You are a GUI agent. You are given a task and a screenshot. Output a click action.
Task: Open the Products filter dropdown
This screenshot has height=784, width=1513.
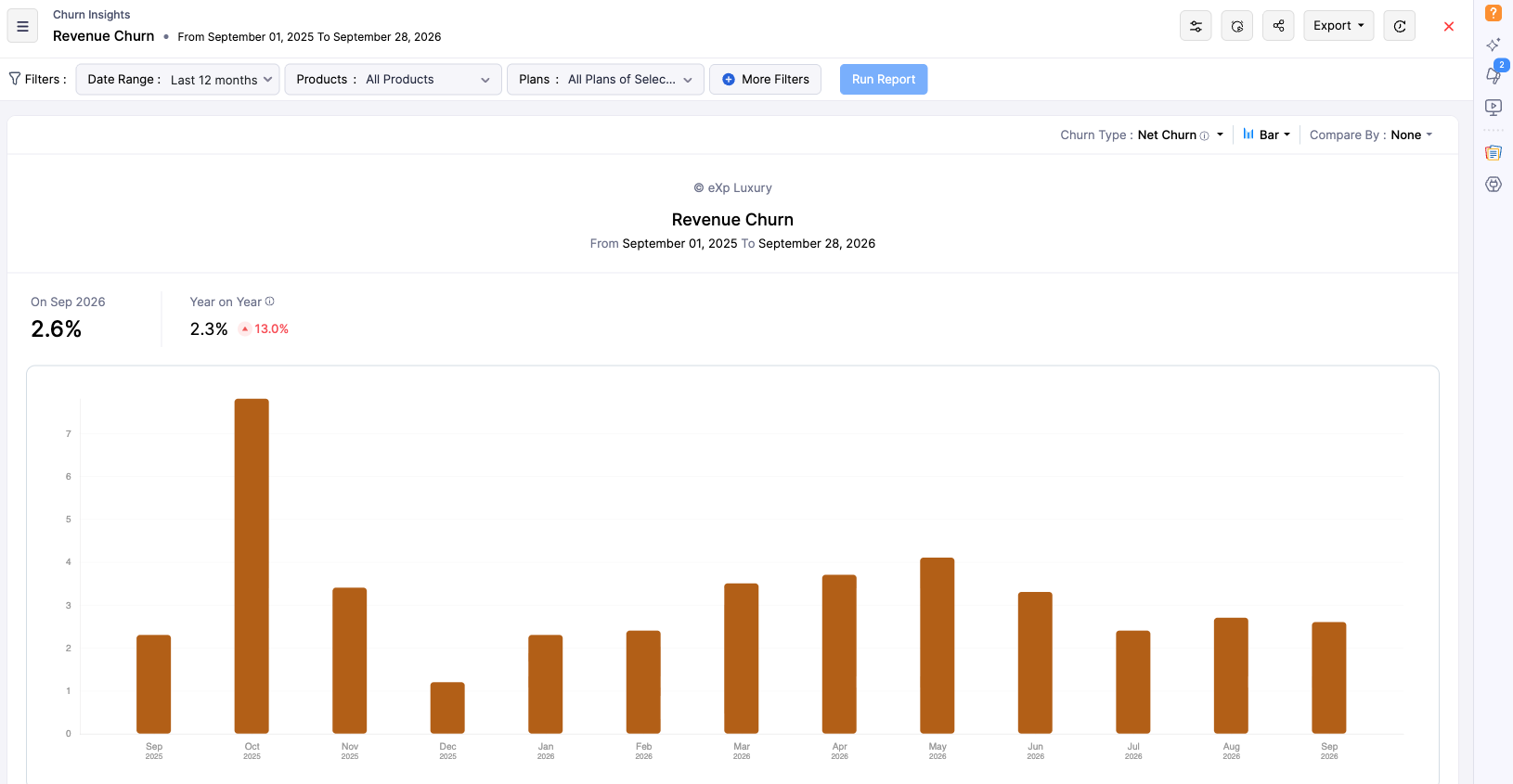point(394,80)
